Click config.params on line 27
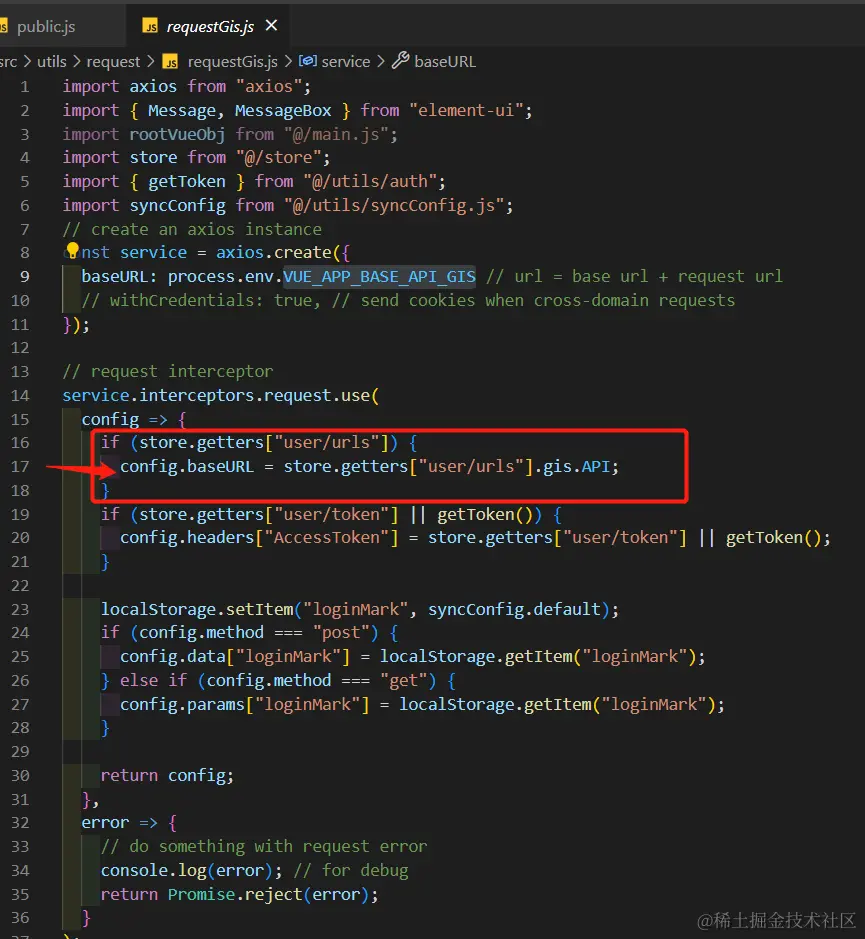 click(x=182, y=704)
